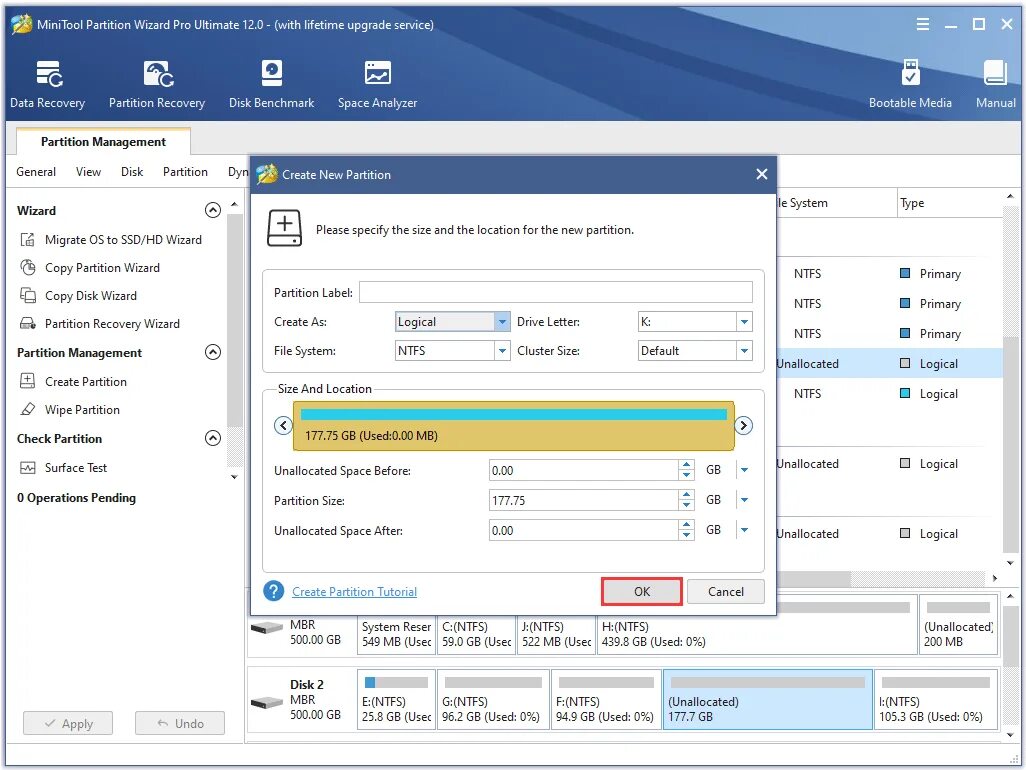1026x770 pixels.
Task: Open the Manual icon
Action: coord(995,84)
